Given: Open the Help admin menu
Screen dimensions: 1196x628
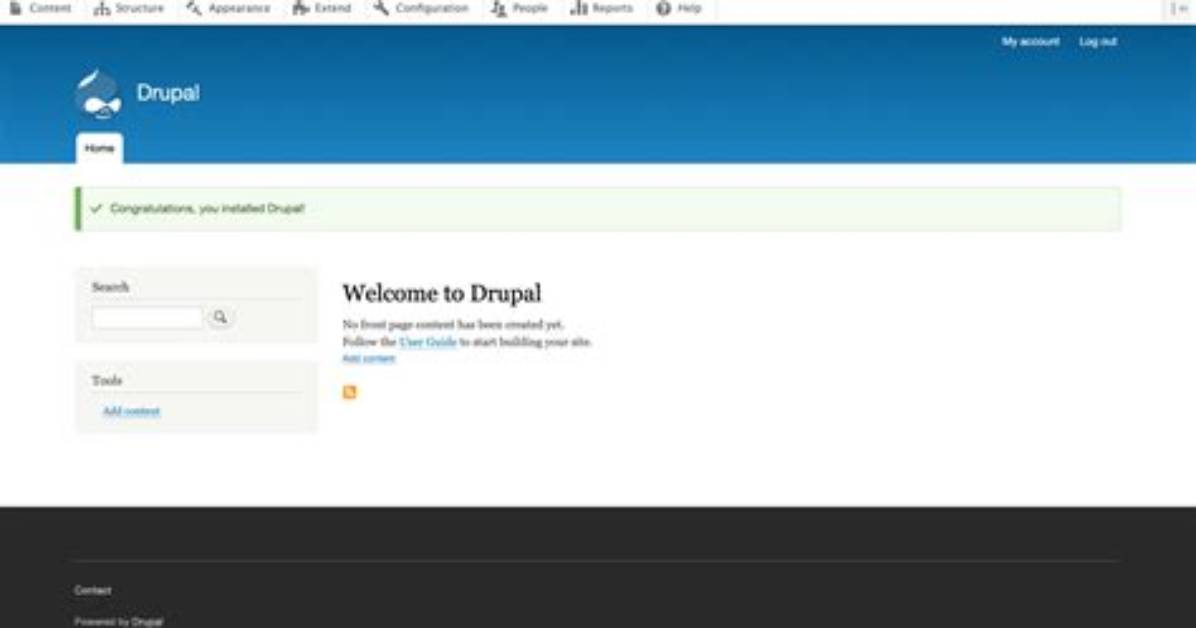Looking at the screenshot, I should pos(679,8).
